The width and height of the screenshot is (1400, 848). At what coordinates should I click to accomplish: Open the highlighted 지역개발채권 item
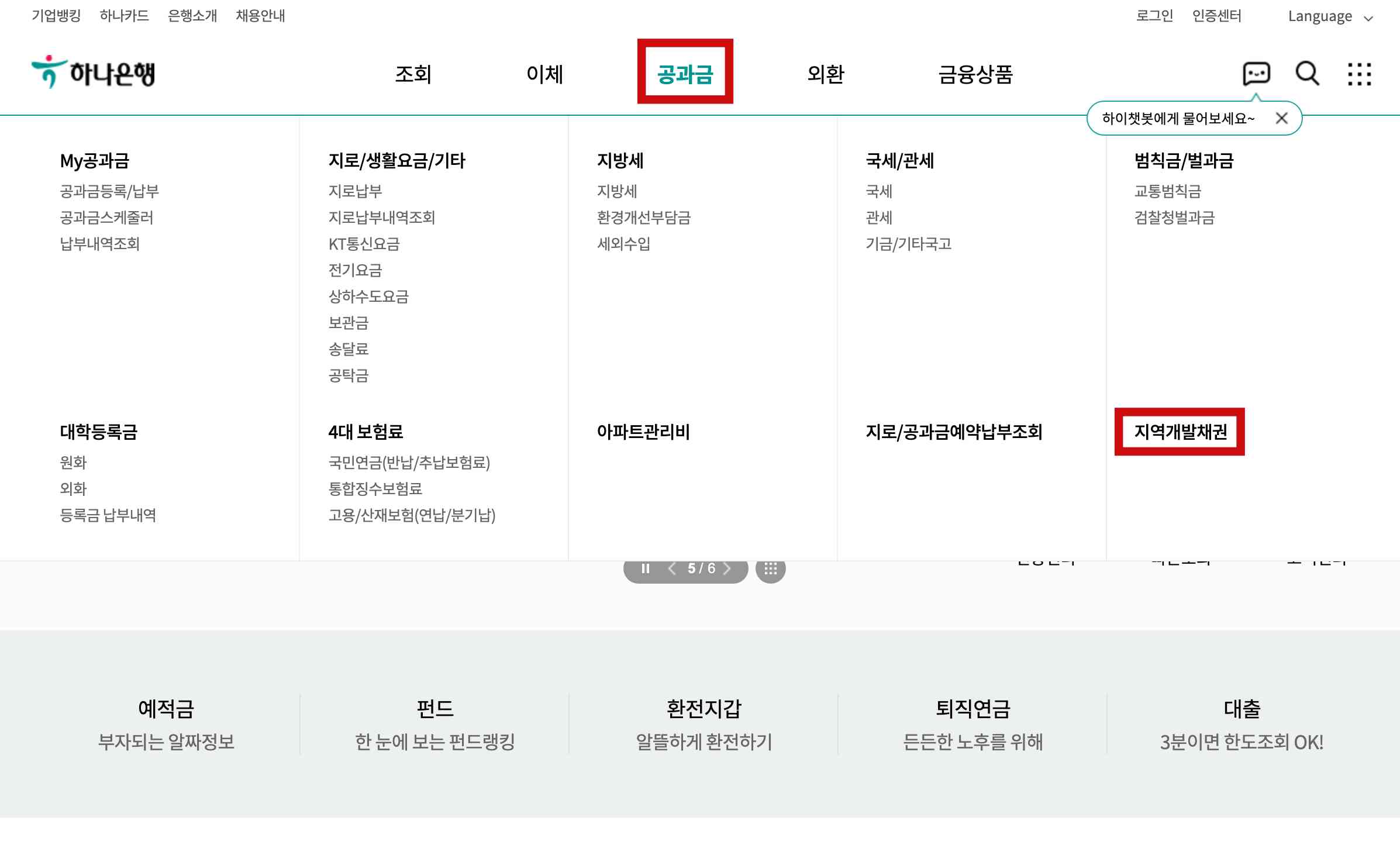[x=1180, y=433]
